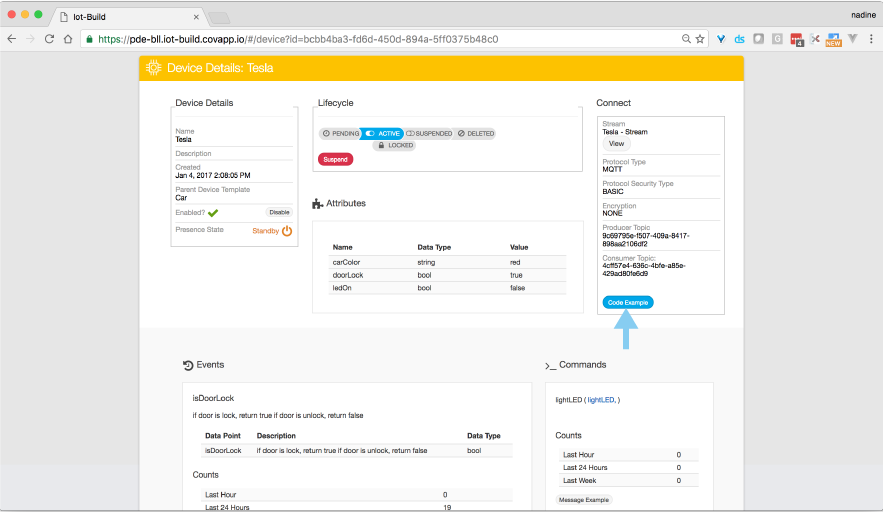Click the lightLED command link
Screen dimensions: 883x512
602,399
